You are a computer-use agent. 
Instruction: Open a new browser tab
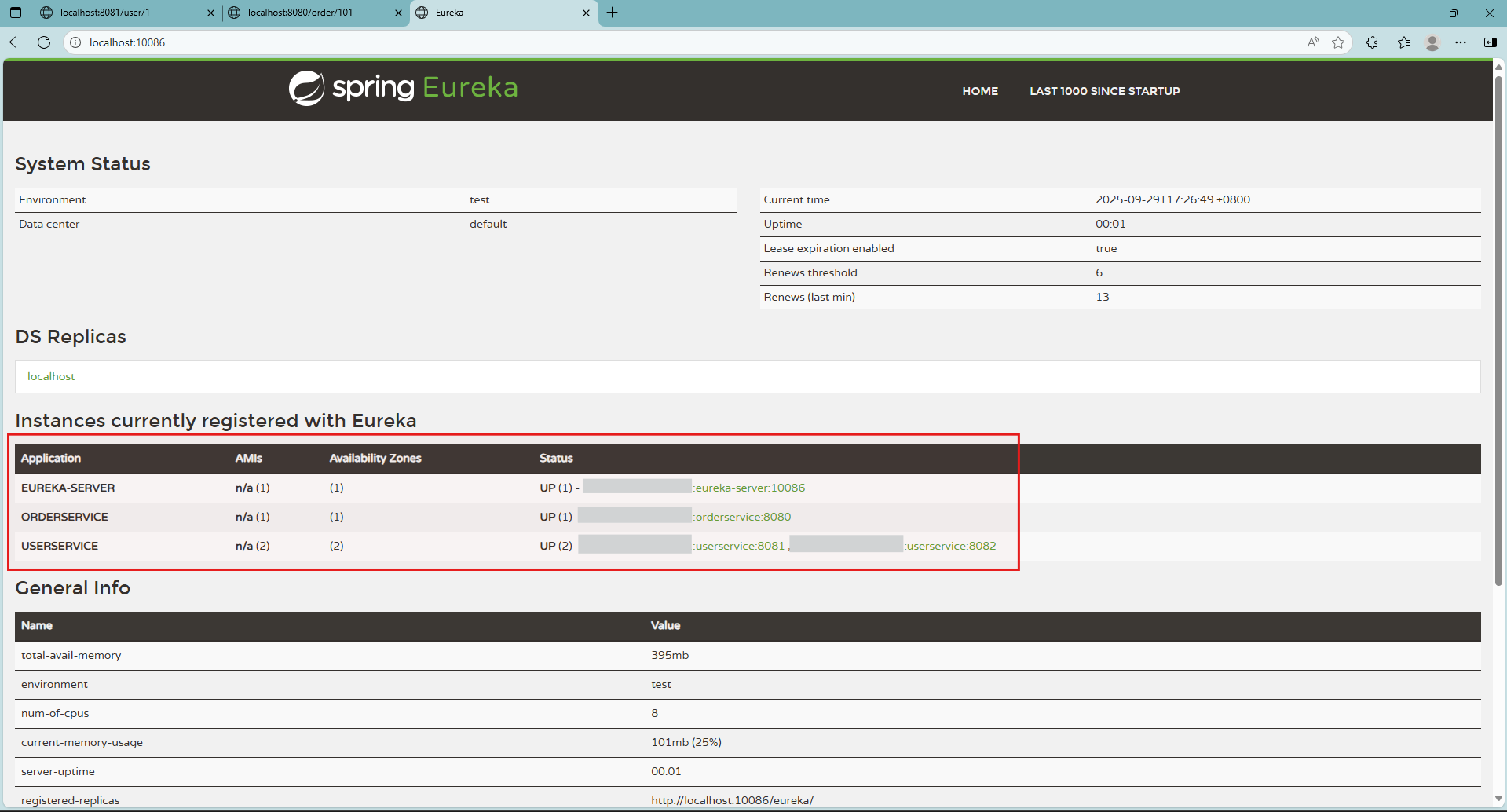[613, 13]
